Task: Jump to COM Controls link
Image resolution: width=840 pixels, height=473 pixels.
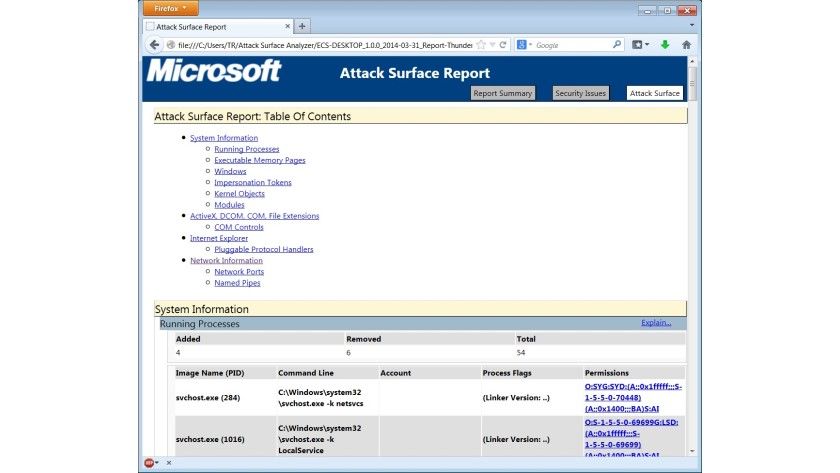Action: (239, 227)
